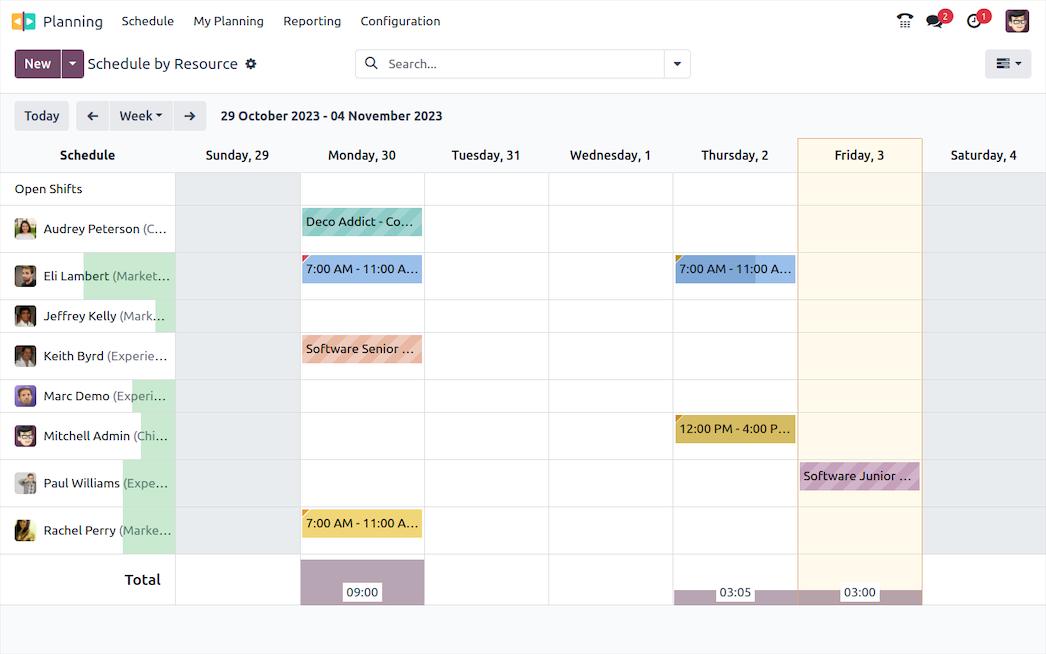The image size is (1046, 654).
Task: Open the activities clock icon
Action: pos(974,21)
